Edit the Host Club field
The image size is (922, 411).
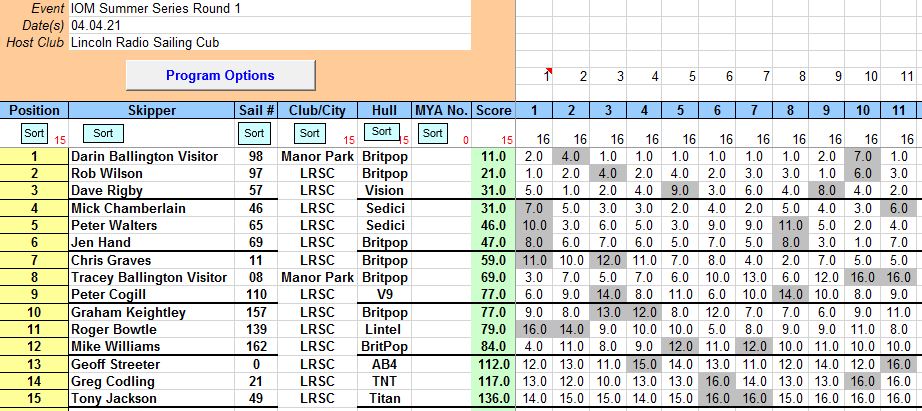pos(269,42)
